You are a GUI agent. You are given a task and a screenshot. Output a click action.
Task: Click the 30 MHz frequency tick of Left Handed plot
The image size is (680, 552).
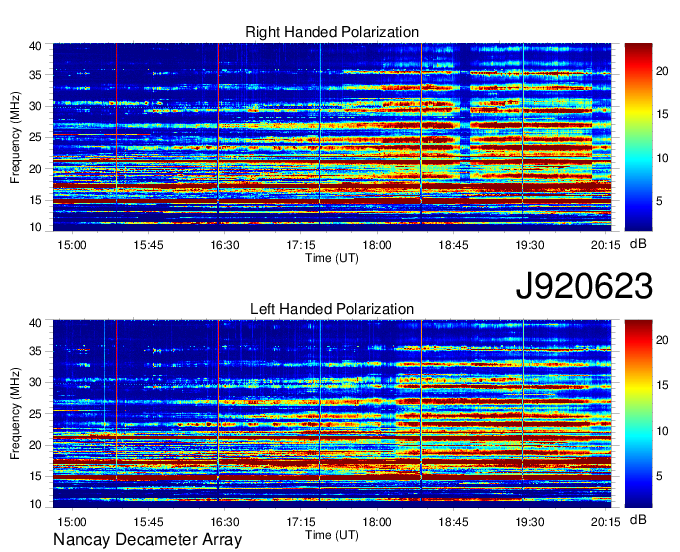click(x=35, y=382)
